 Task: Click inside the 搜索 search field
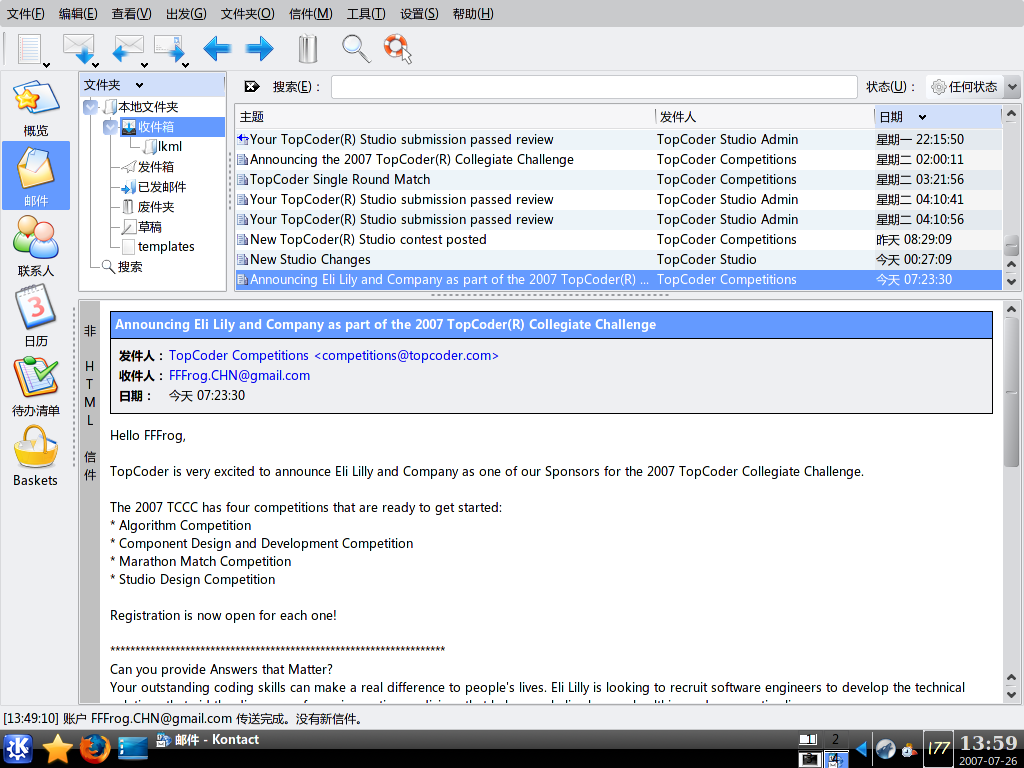(594, 87)
